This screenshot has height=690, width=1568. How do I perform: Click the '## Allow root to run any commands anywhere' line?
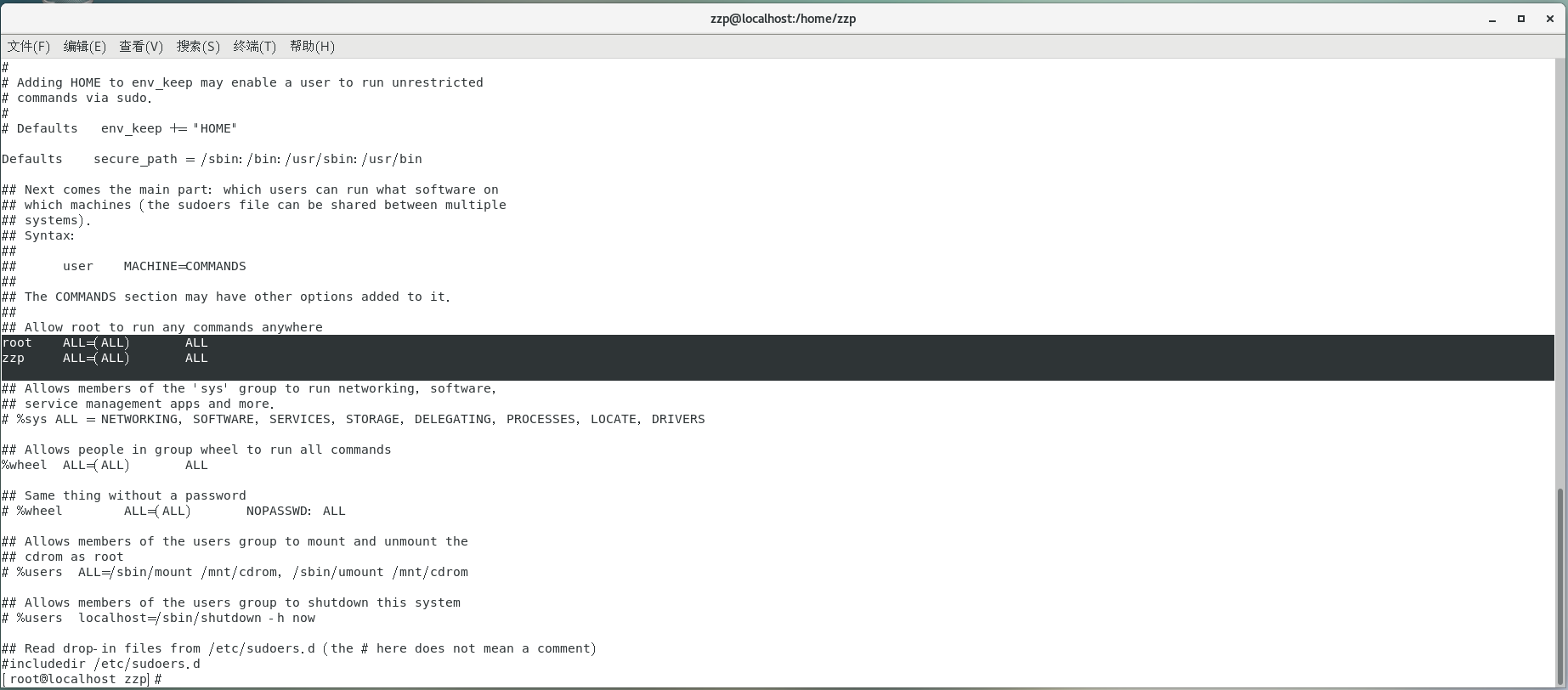[x=162, y=327]
